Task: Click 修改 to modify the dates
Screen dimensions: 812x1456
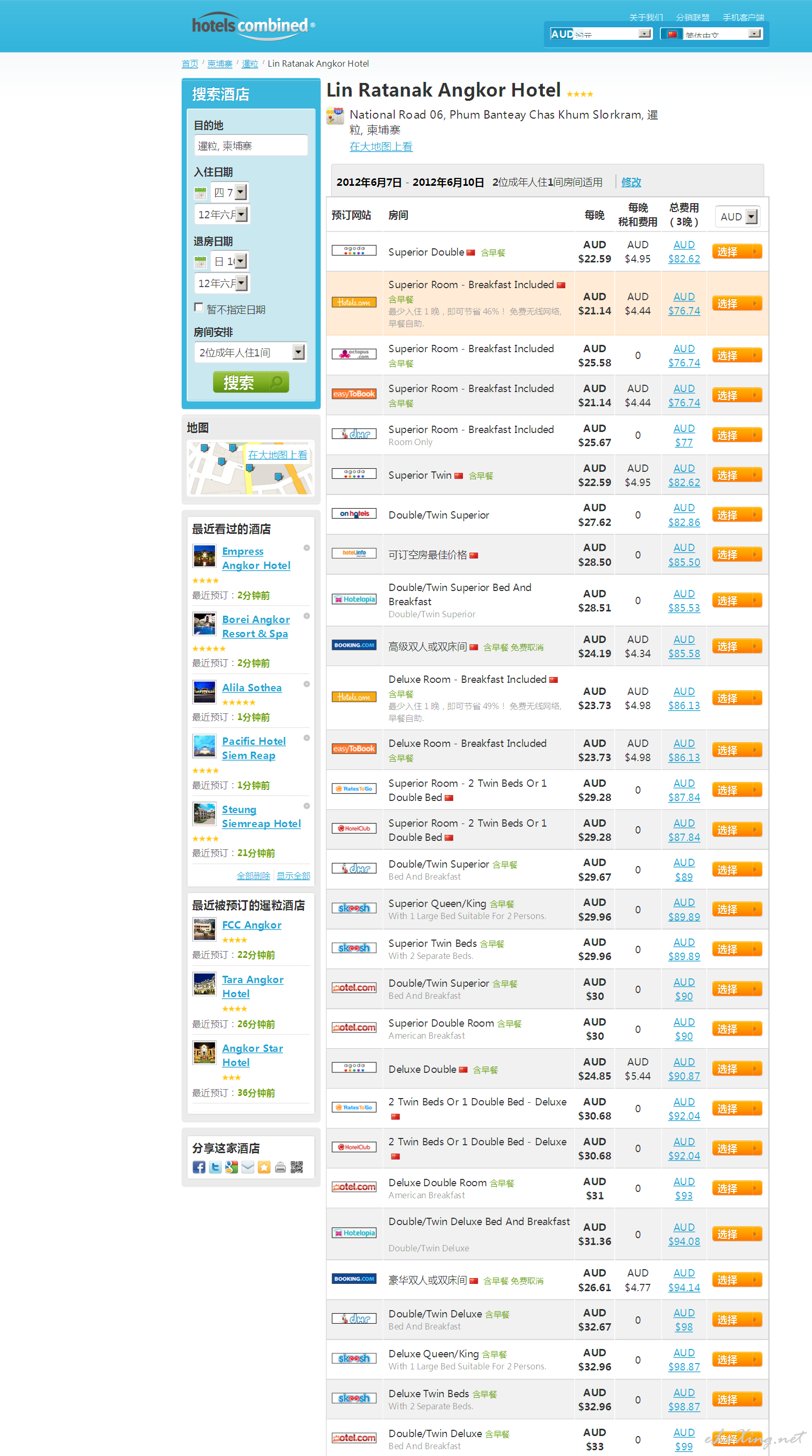Action: click(x=631, y=182)
